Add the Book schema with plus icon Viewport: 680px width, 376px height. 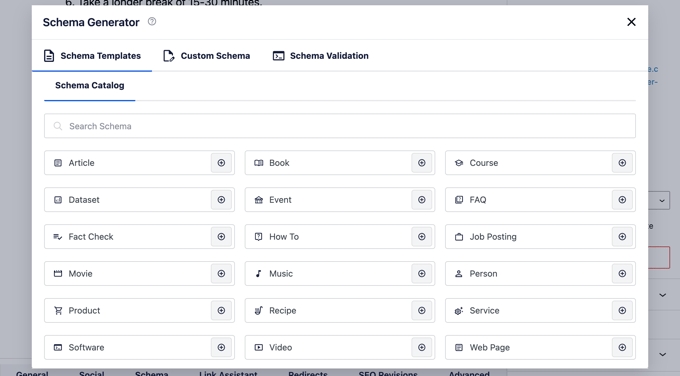coord(422,163)
